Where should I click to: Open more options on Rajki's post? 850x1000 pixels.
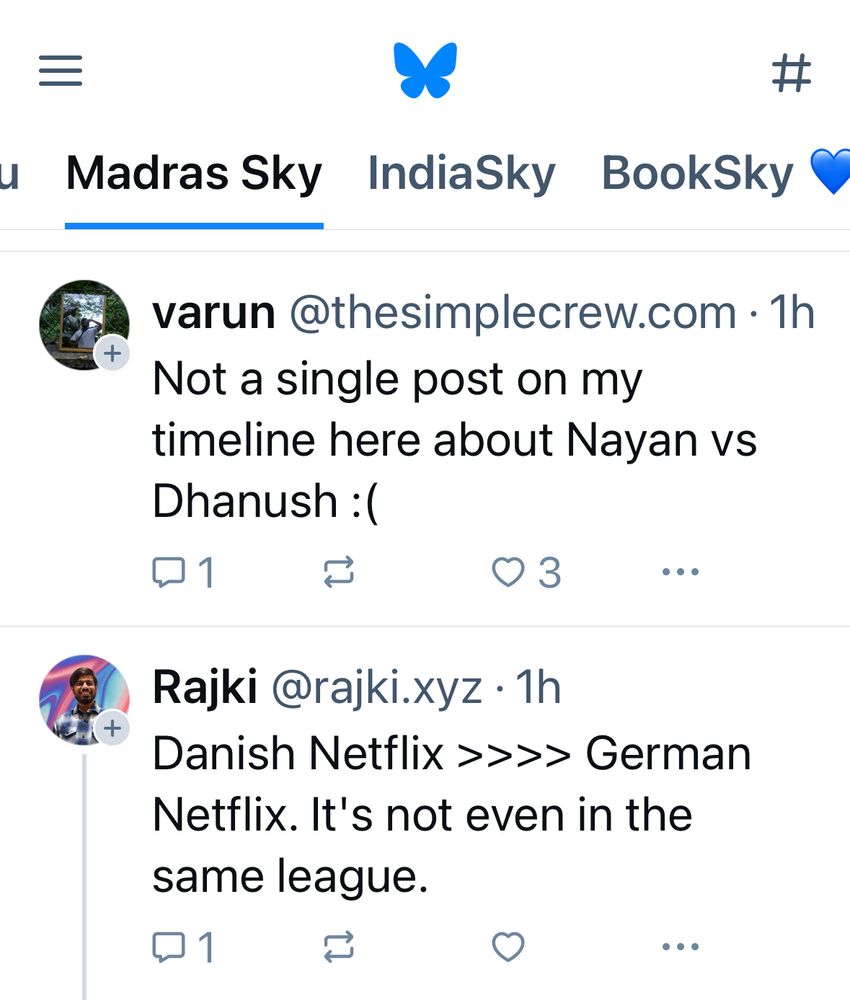680,946
